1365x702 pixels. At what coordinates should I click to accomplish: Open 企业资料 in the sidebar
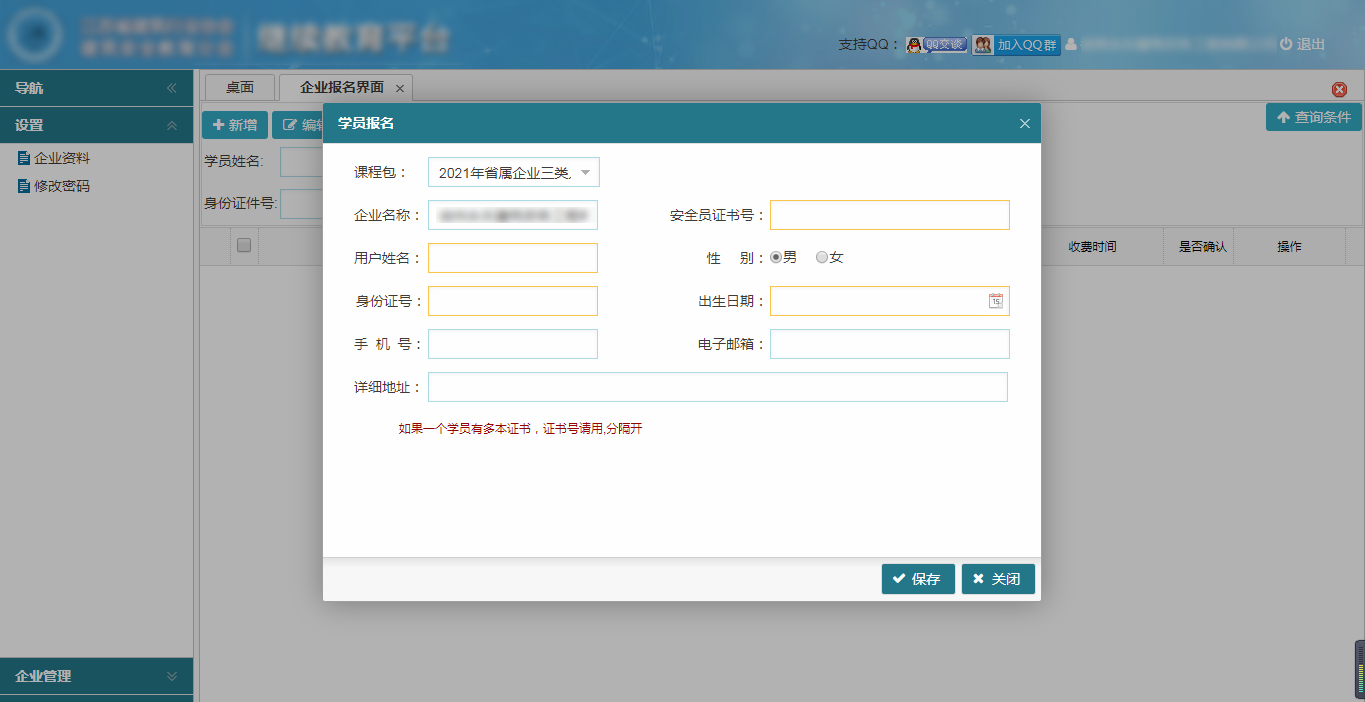point(62,158)
